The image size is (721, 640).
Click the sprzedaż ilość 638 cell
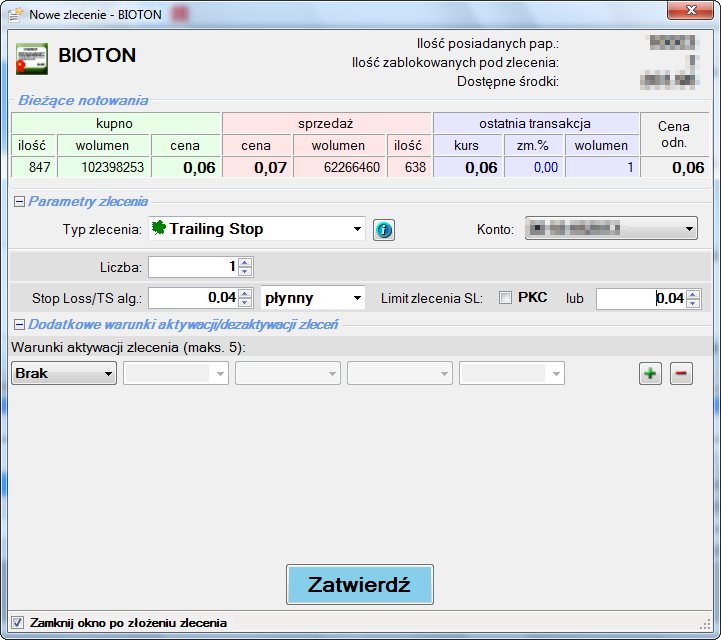coord(409,167)
